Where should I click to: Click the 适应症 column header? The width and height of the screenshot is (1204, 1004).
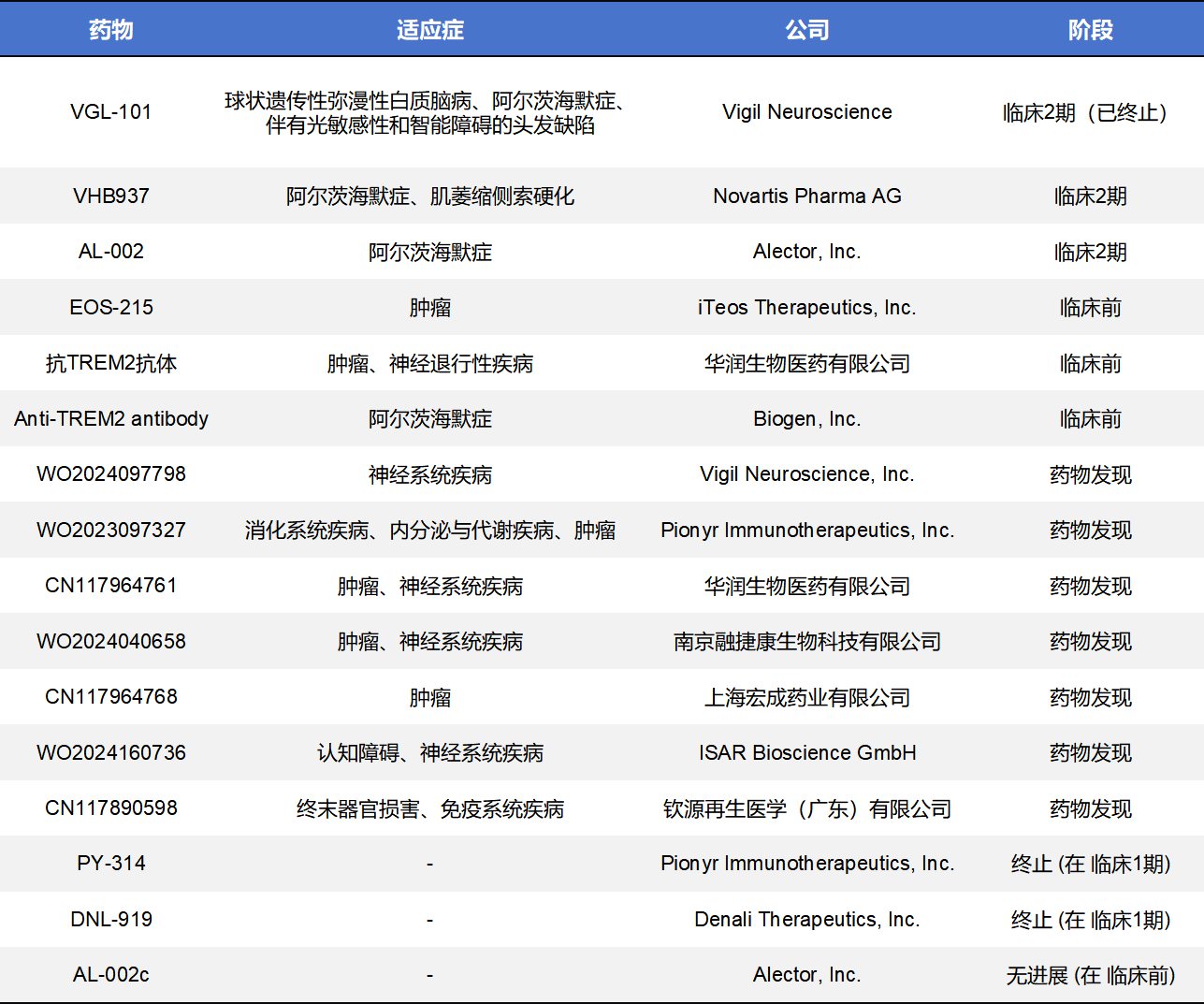pyautogui.click(x=429, y=30)
